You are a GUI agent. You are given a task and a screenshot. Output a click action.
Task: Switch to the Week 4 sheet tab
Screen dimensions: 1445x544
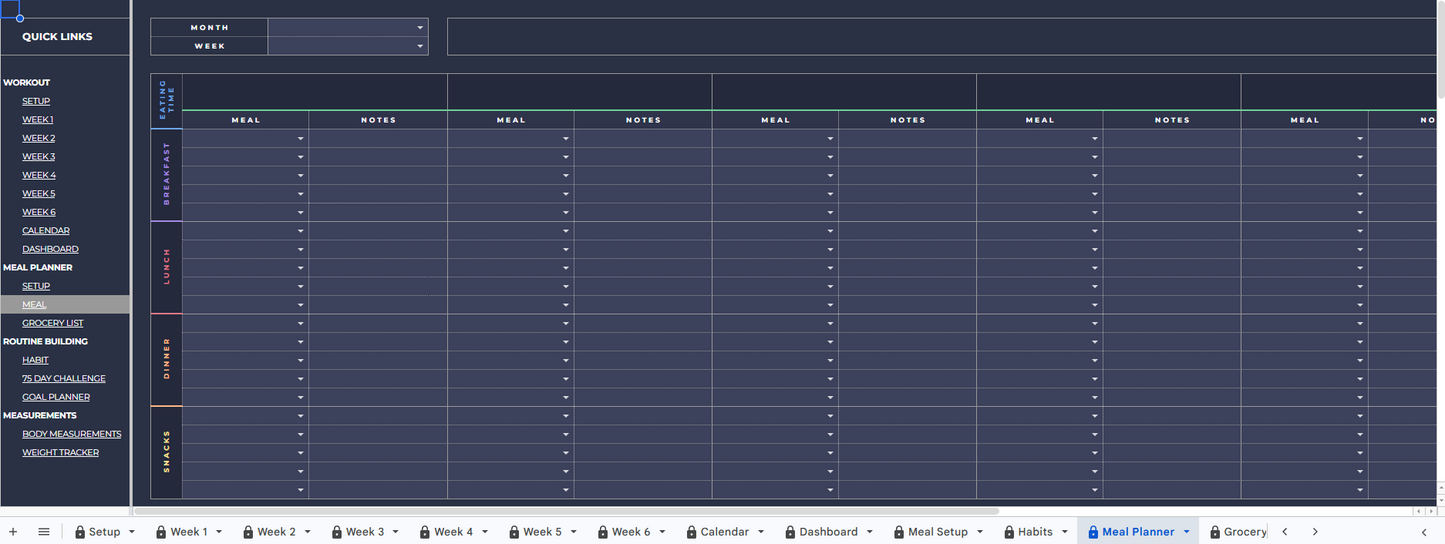pos(453,532)
